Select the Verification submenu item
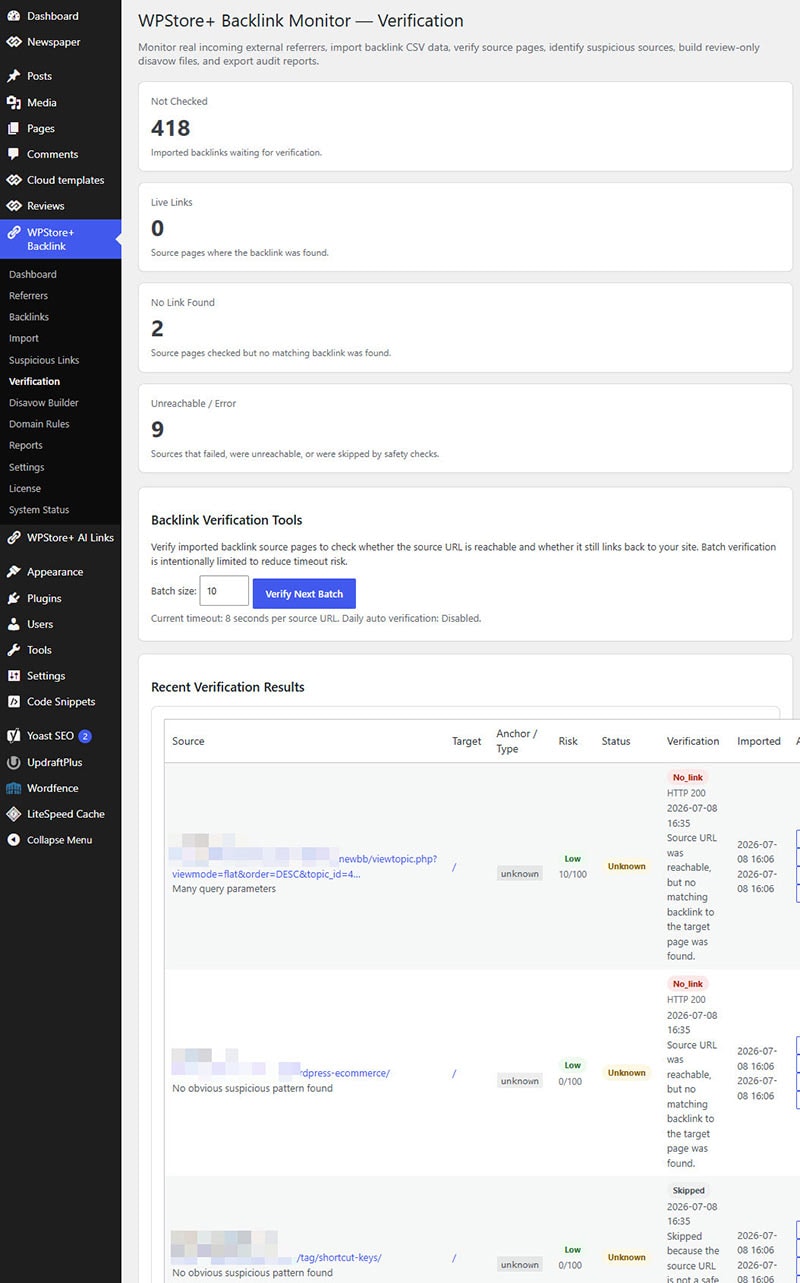Image resolution: width=800 pixels, height=1283 pixels. pyautogui.click(x=35, y=381)
